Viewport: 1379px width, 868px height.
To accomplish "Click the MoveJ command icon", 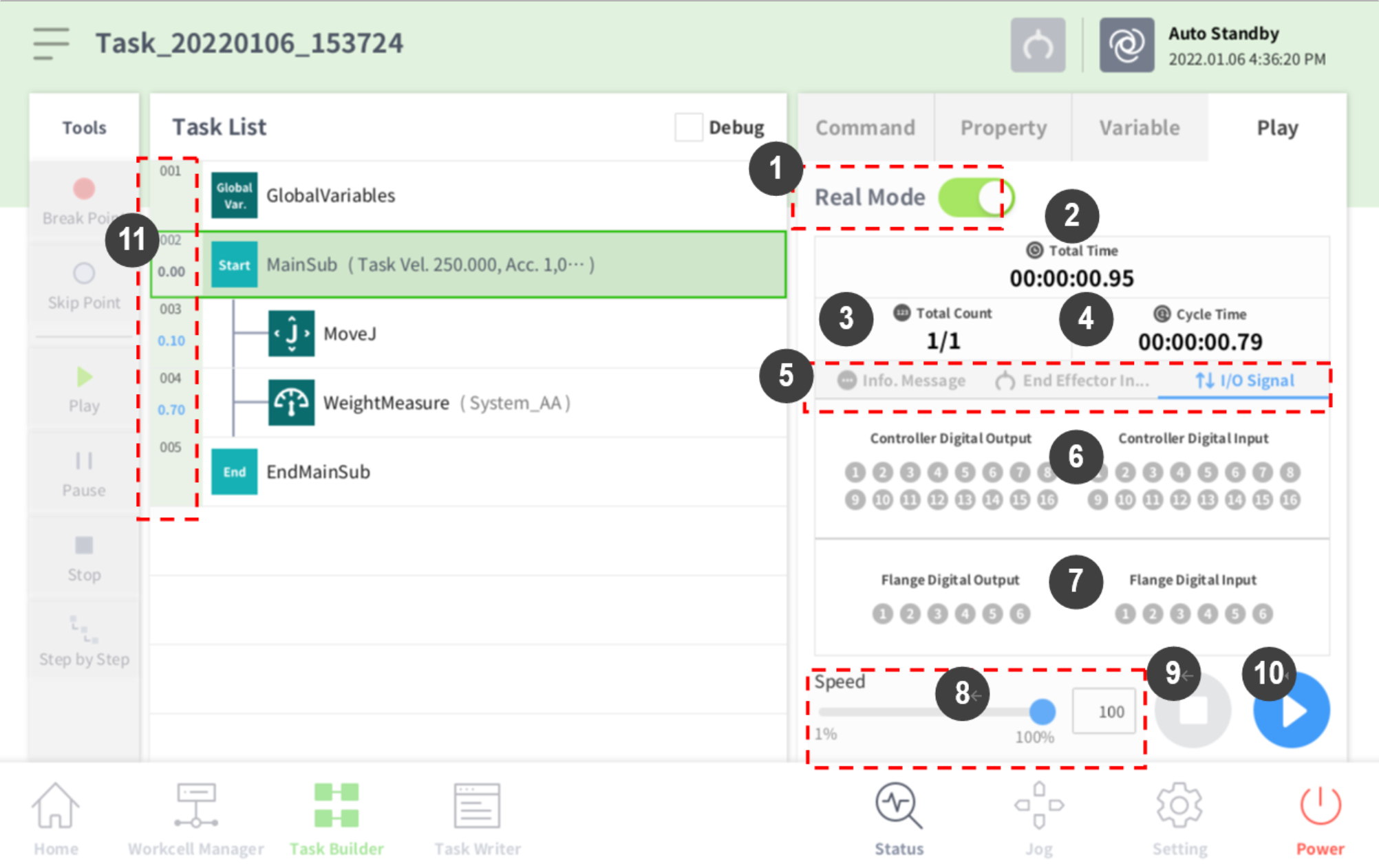I will (291, 334).
